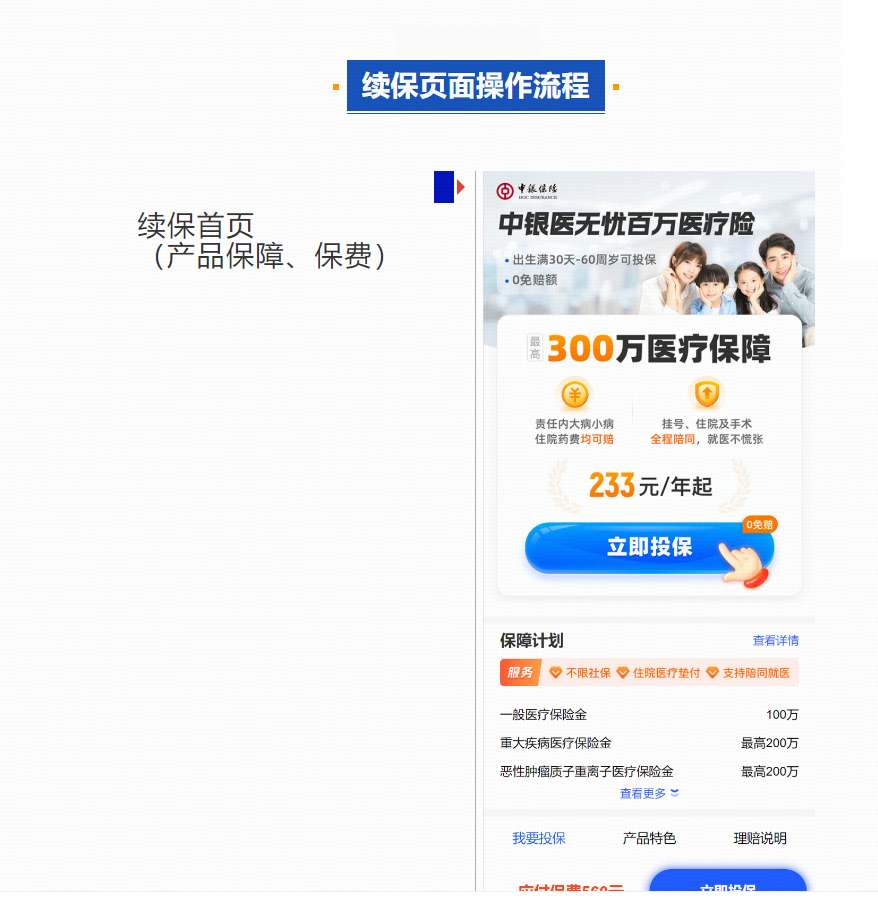Click the double chevron beside 查看更多
Screen dimensions: 878x913
click(x=674, y=793)
